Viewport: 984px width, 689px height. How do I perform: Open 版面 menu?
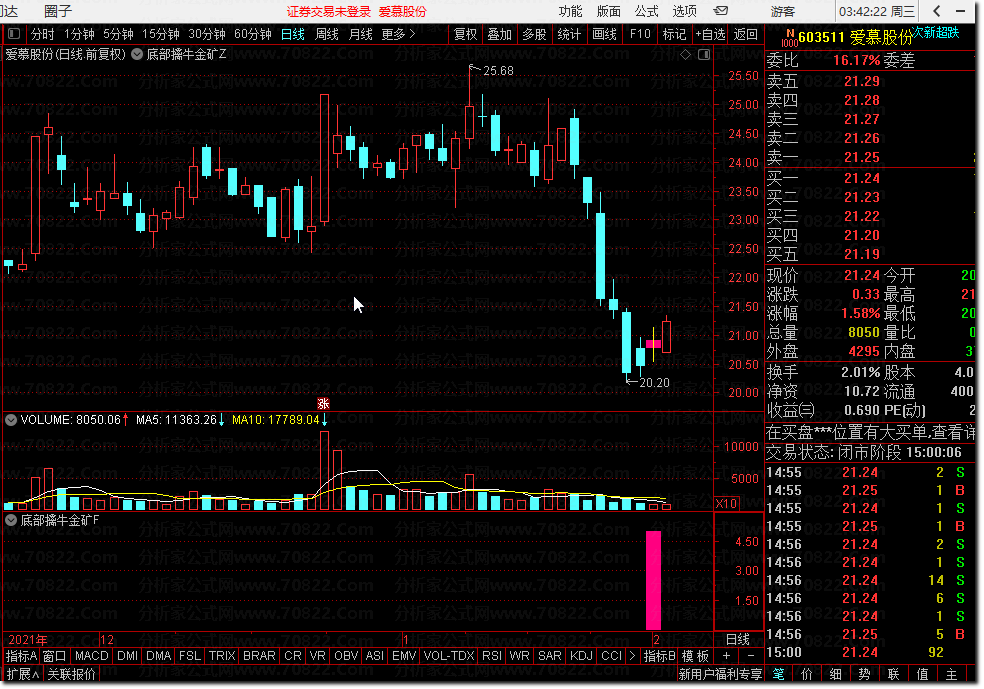[x=608, y=11]
